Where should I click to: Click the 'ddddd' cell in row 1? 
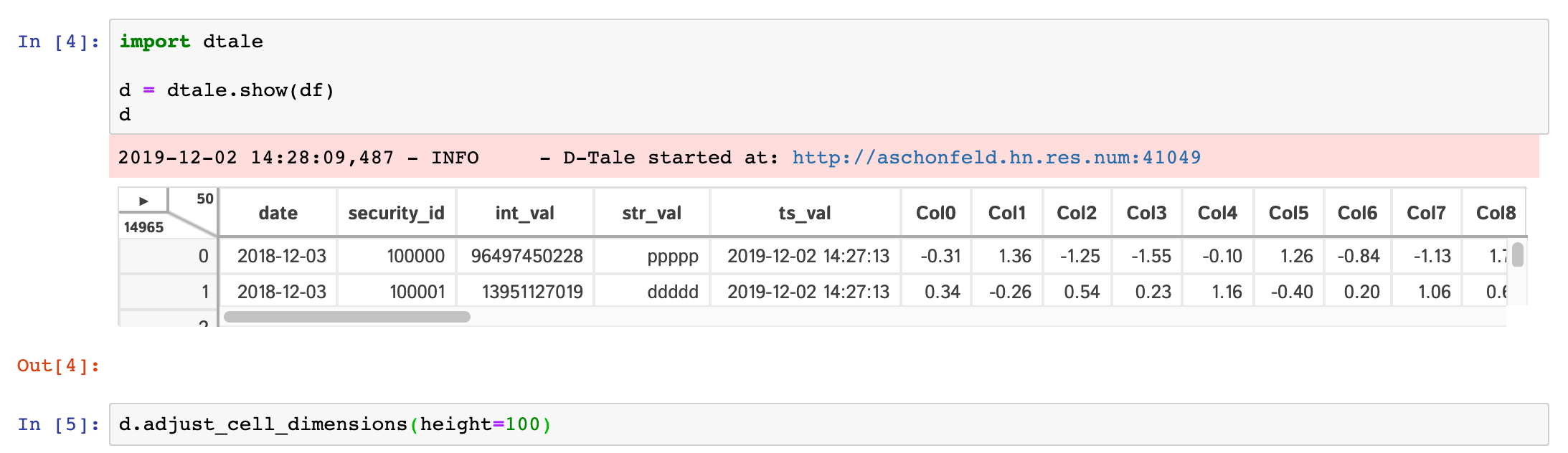click(672, 292)
